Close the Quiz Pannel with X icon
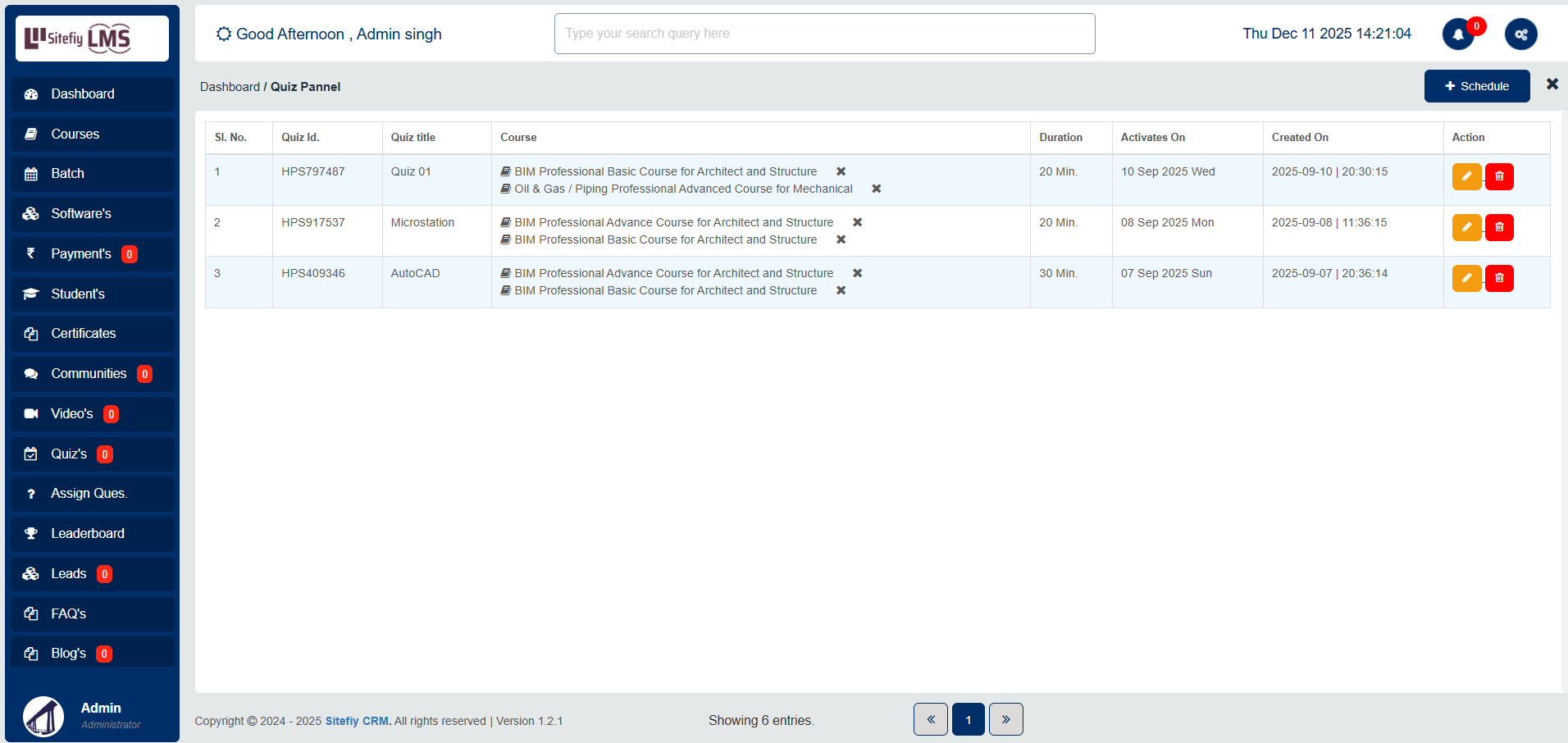The image size is (1568, 743). tap(1552, 84)
